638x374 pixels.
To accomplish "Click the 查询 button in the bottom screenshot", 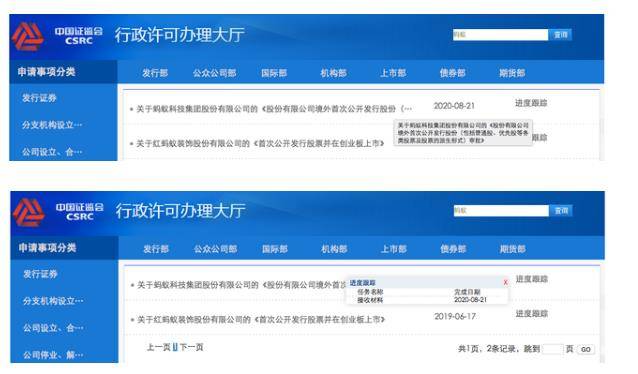I will (x=561, y=210).
